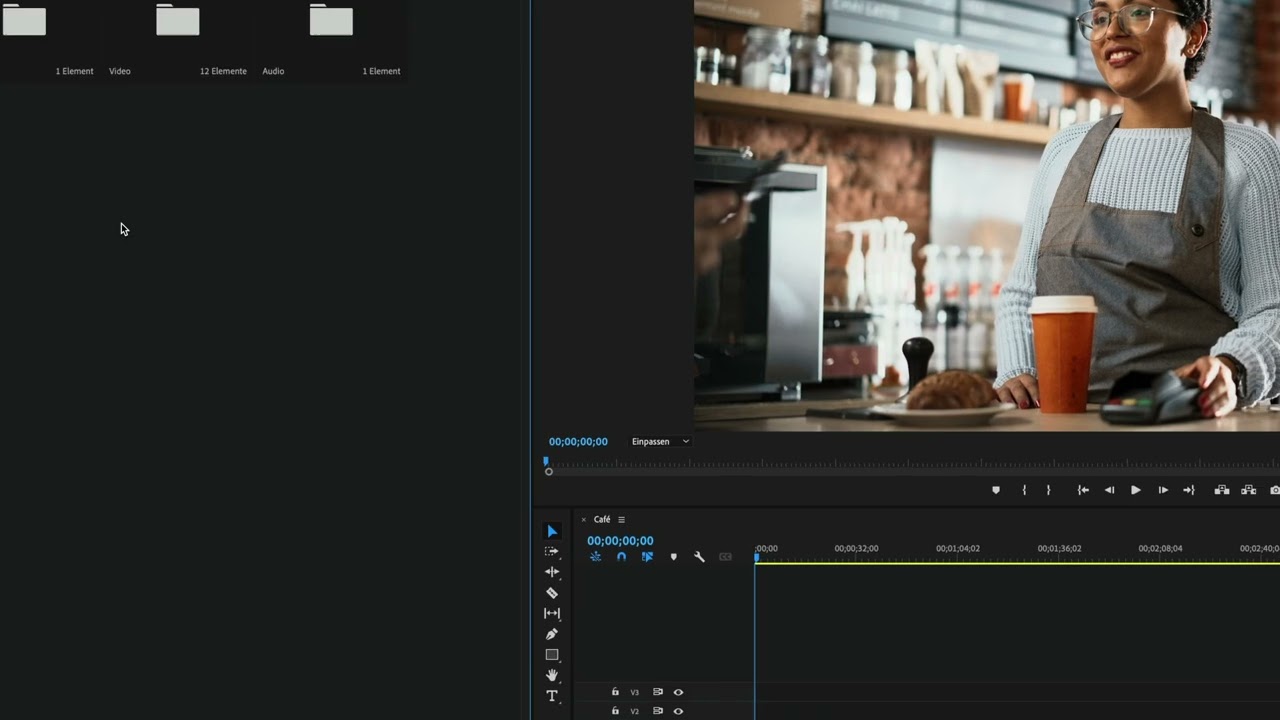This screenshot has width=1280, height=720.
Task: Hide the V2 track with its eye icon
Action: coord(678,711)
